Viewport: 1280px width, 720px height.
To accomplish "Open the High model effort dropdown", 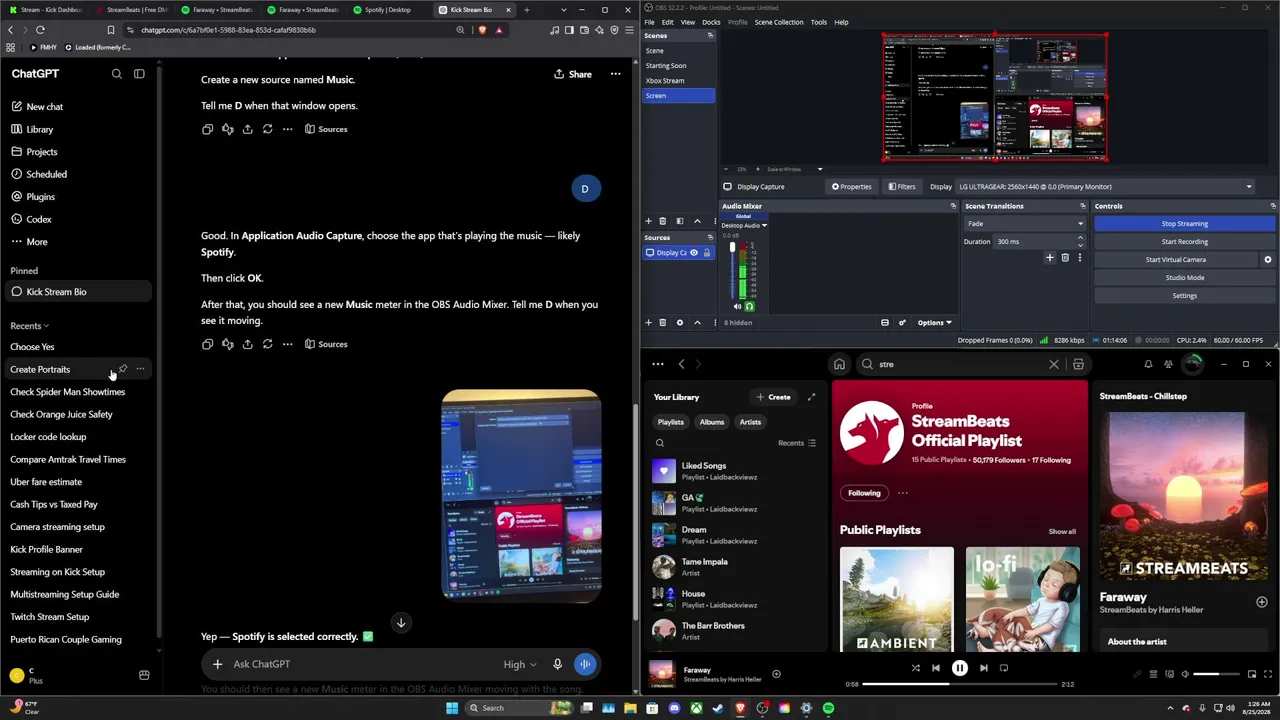I will [x=520, y=665].
